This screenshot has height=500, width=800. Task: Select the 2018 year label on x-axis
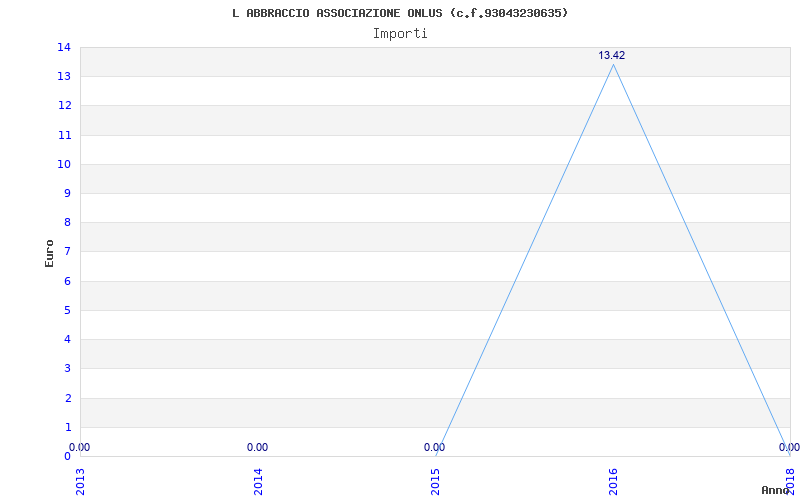pyautogui.click(x=791, y=480)
